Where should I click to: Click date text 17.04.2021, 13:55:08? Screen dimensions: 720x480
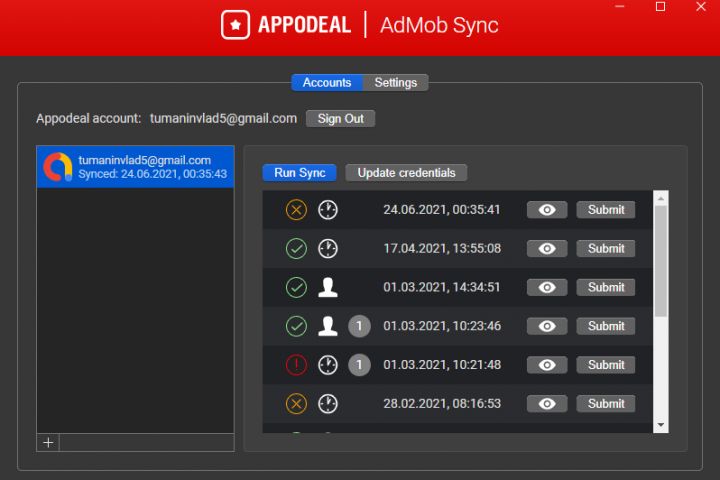coord(442,248)
